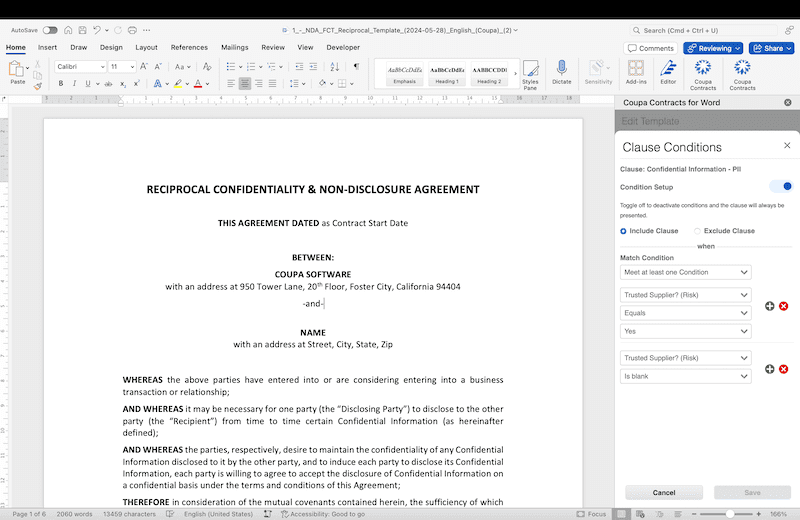
Task: Toggle the AutoSave switch
Action: (50, 30)
